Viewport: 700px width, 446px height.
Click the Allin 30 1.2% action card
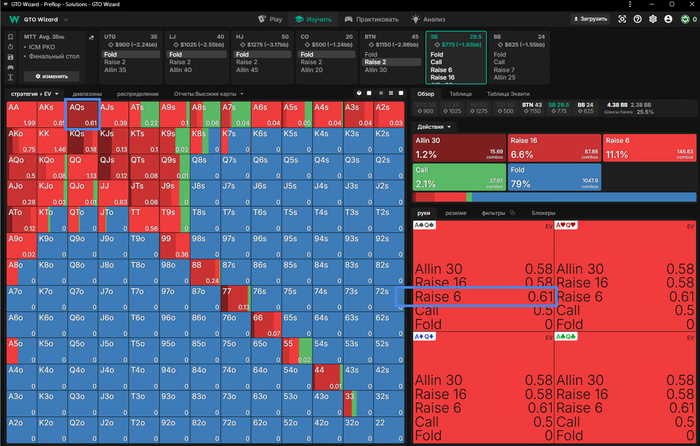(459, 148)
